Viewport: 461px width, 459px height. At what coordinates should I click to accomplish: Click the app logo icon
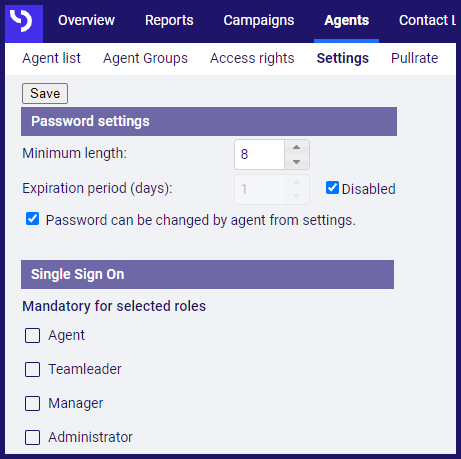24,24
